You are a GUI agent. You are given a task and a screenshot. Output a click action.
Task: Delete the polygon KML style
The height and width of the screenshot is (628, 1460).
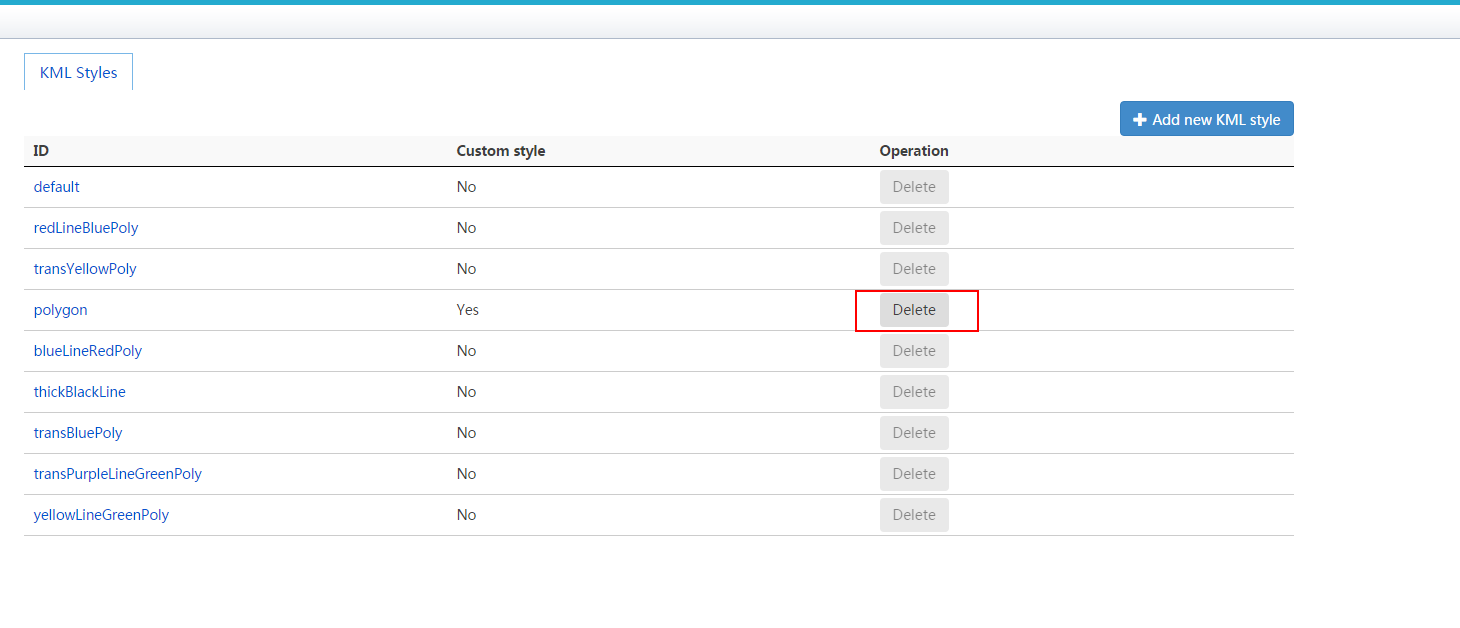point(914,310)
